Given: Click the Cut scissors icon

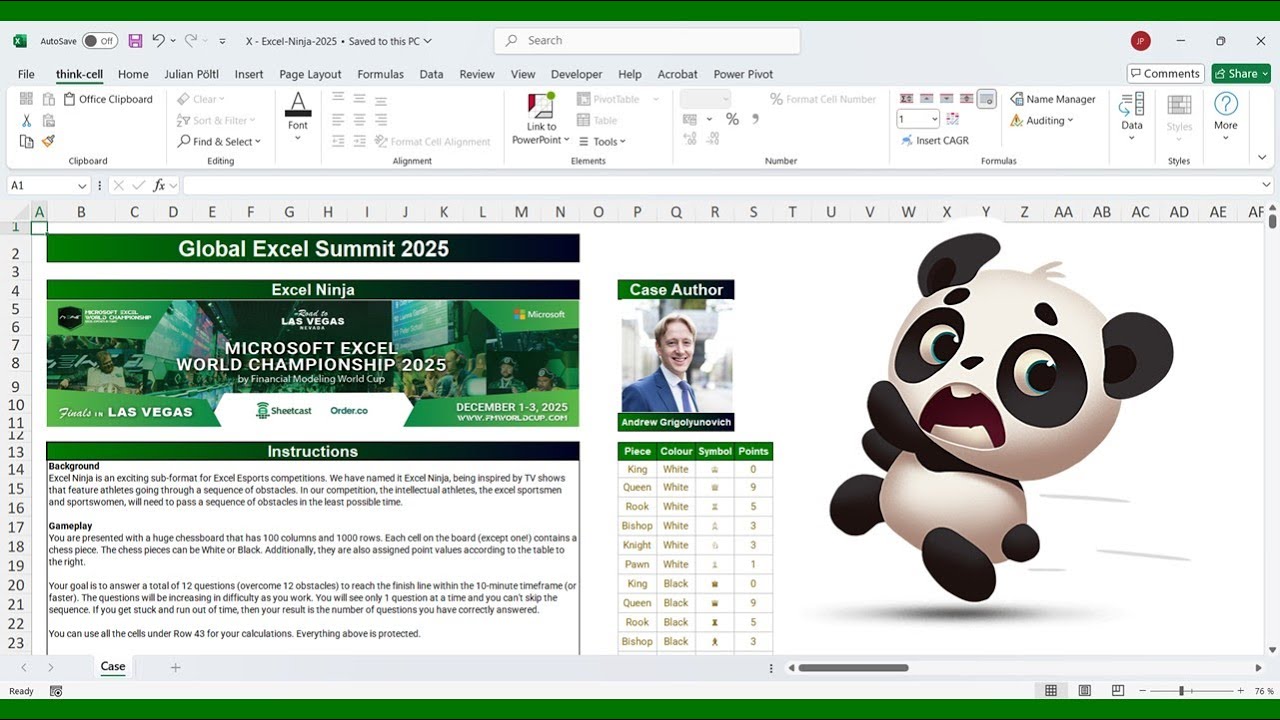Looking at the screenshot, I should coord(27,120).
